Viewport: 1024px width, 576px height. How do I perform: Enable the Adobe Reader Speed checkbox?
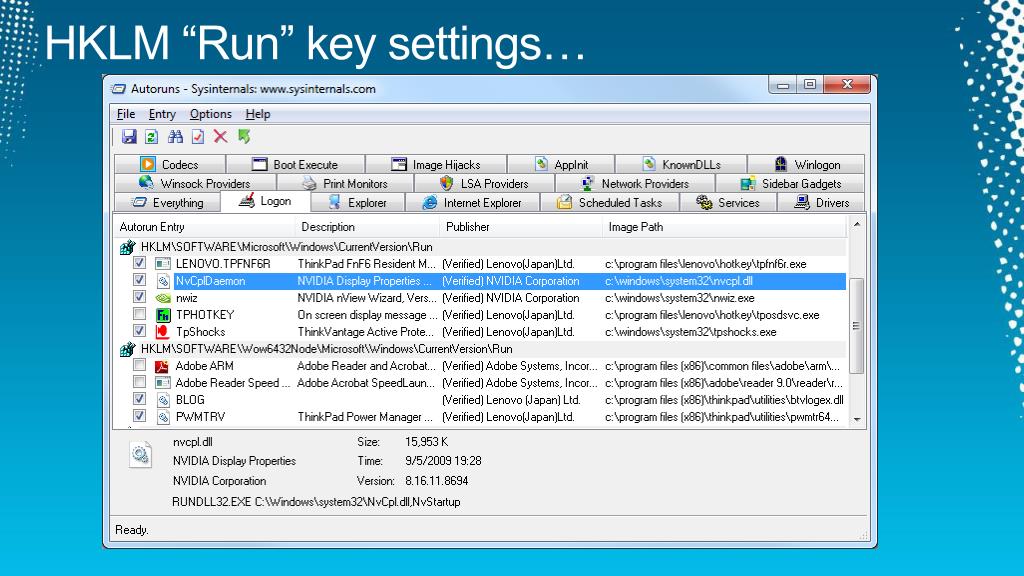click(x=139, y=381)
